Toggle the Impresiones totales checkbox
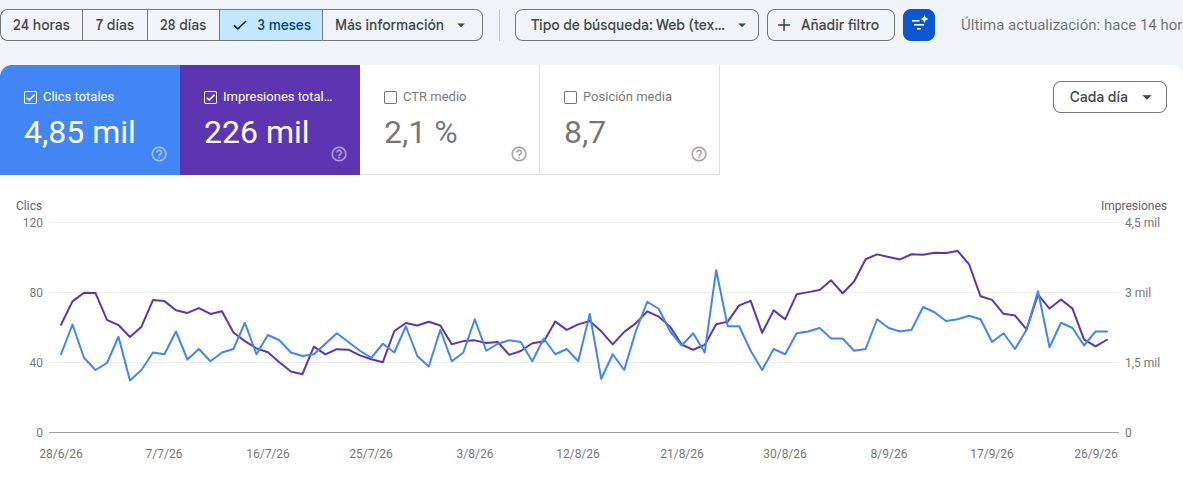This screenshot has height=480, width=1183. [210, 97]
